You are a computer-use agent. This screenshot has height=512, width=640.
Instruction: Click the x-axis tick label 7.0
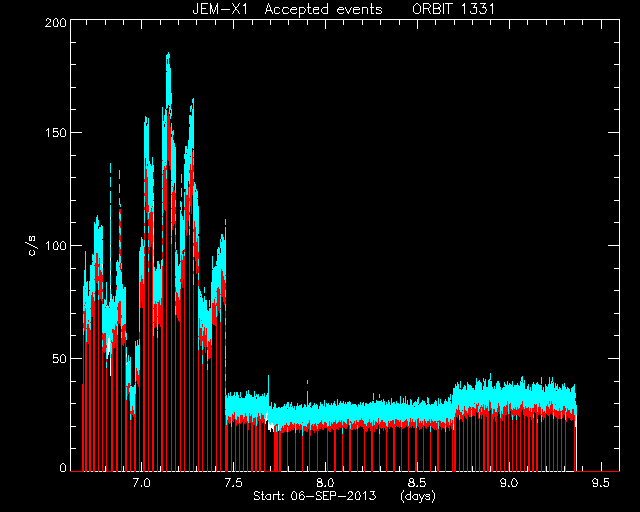coord(142,483)
